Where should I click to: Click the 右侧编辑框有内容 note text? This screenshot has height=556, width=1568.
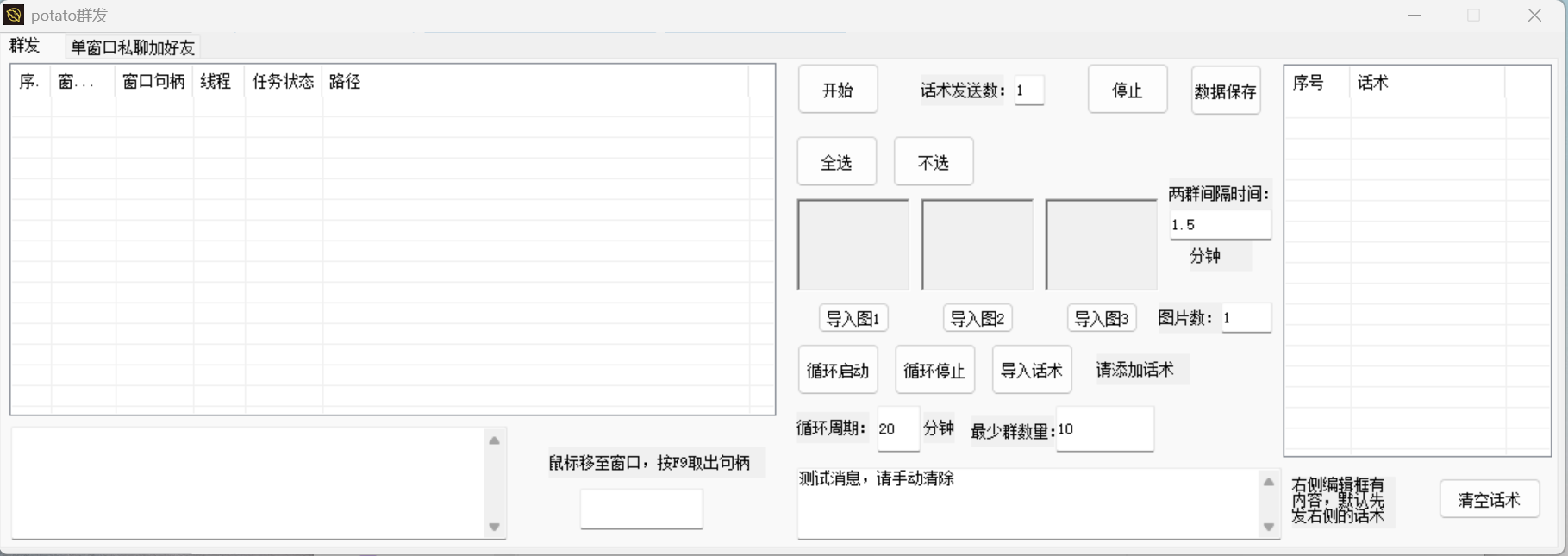tap(1338, 501)
